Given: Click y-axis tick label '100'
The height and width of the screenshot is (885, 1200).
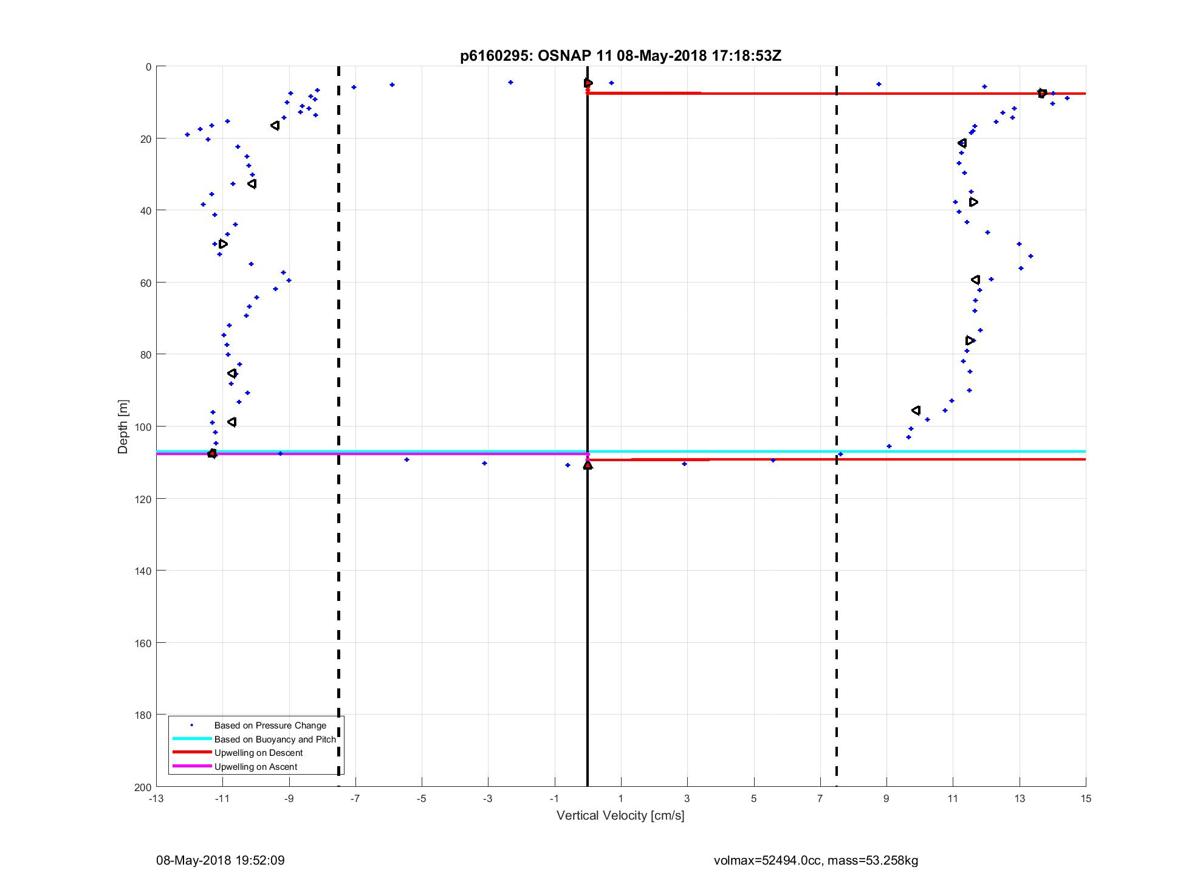Looking at the screenshot, I should pos(142,427).
